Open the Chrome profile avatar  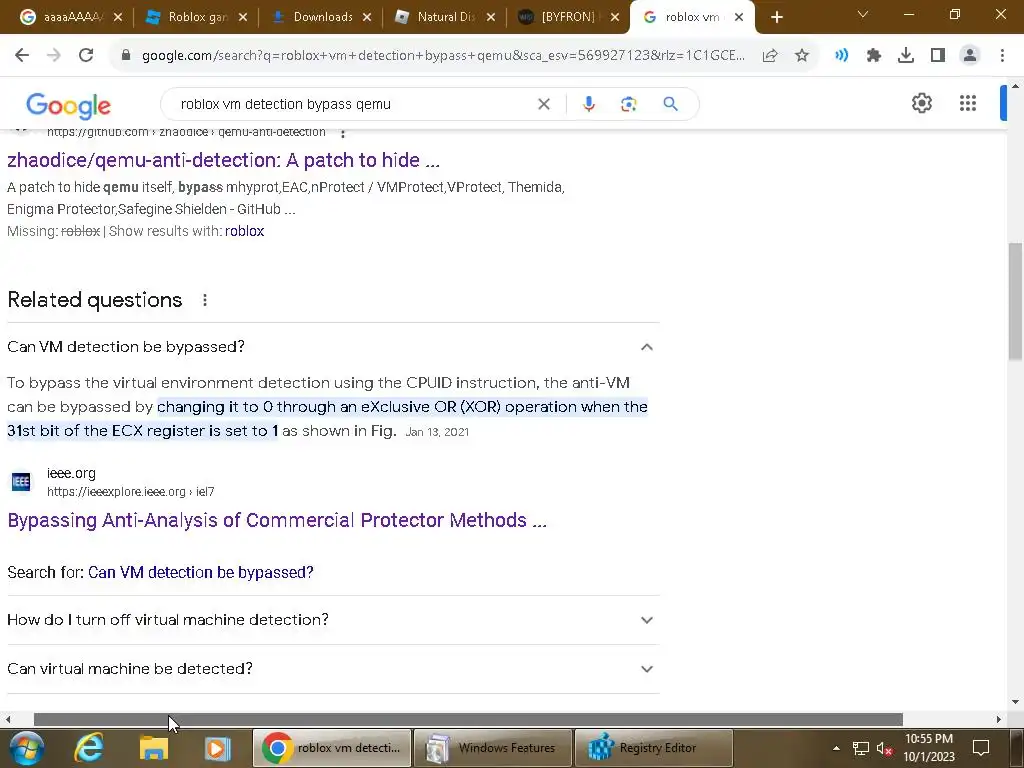click(970, 56)
